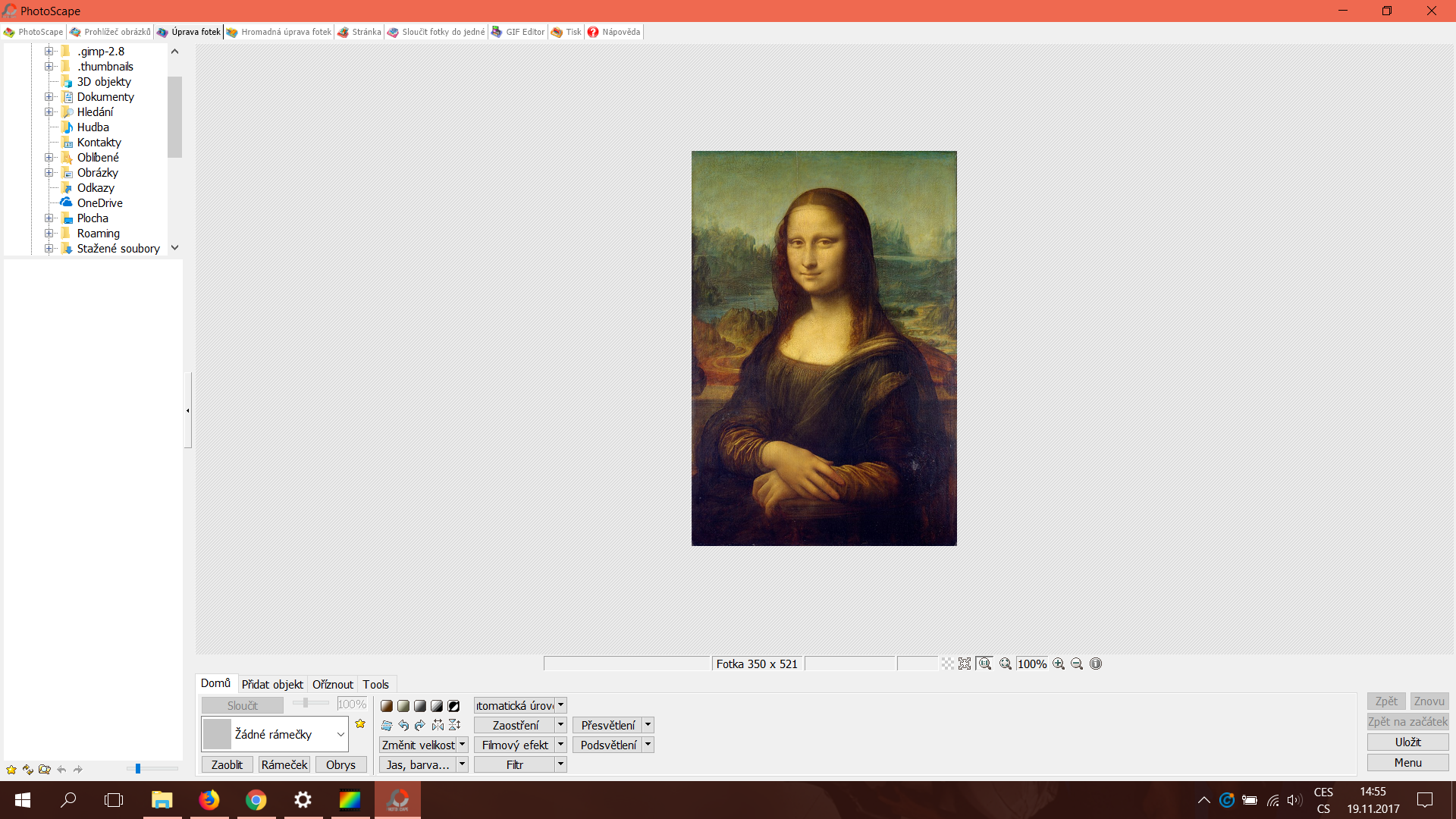Flip the image horizontally
1456x819 pixels.
438,726
